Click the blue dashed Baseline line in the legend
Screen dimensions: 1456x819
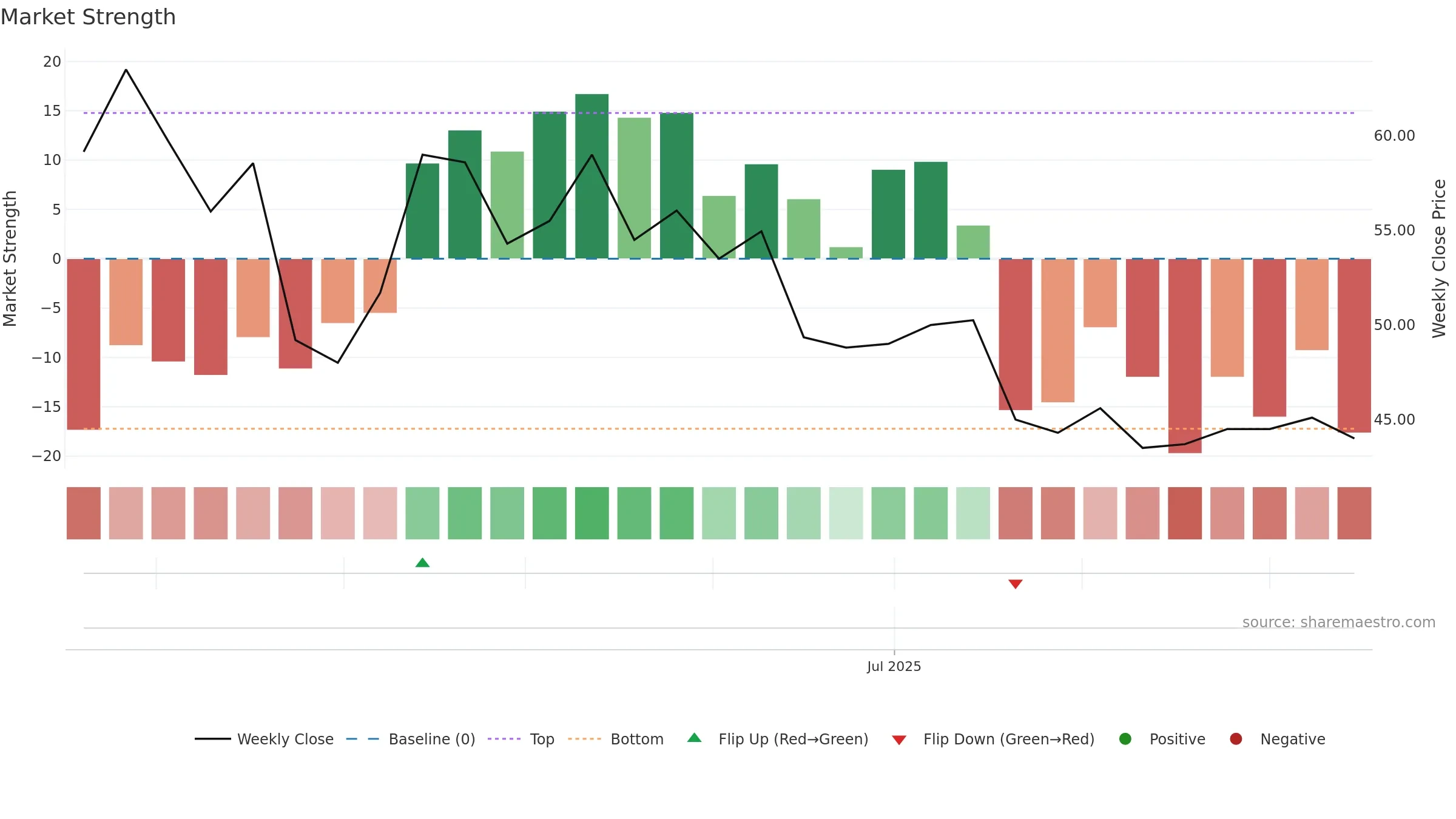pyautogui.click(x=363, y=739)
